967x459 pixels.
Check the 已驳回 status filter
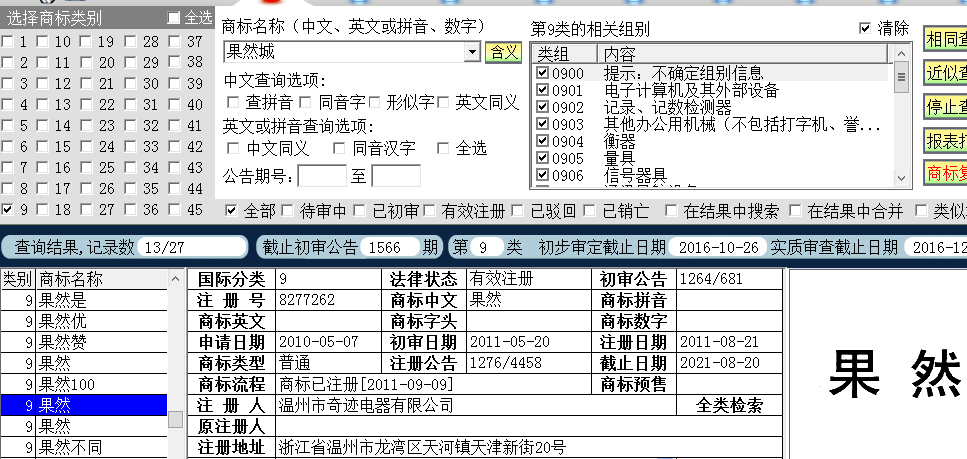pyautogui.click(x=517, y=211)
